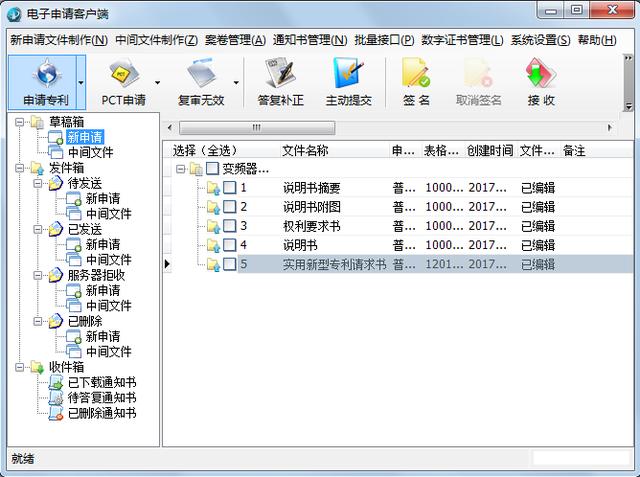Check the box for row 4 说明书
Screen dimensions: 640x477
point(229,245)
